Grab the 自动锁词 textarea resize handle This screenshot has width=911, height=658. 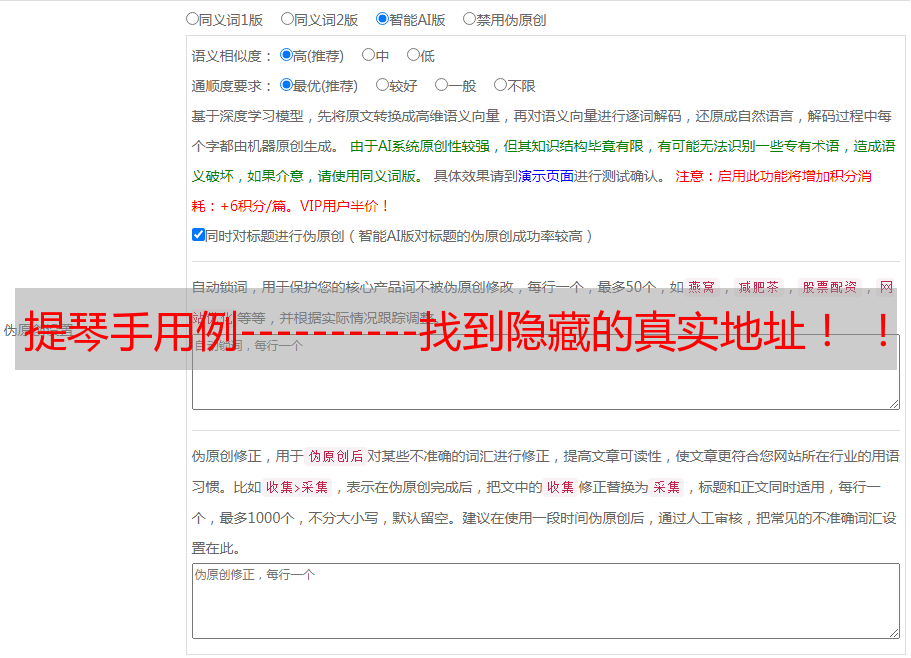click(x=894, y=404)
